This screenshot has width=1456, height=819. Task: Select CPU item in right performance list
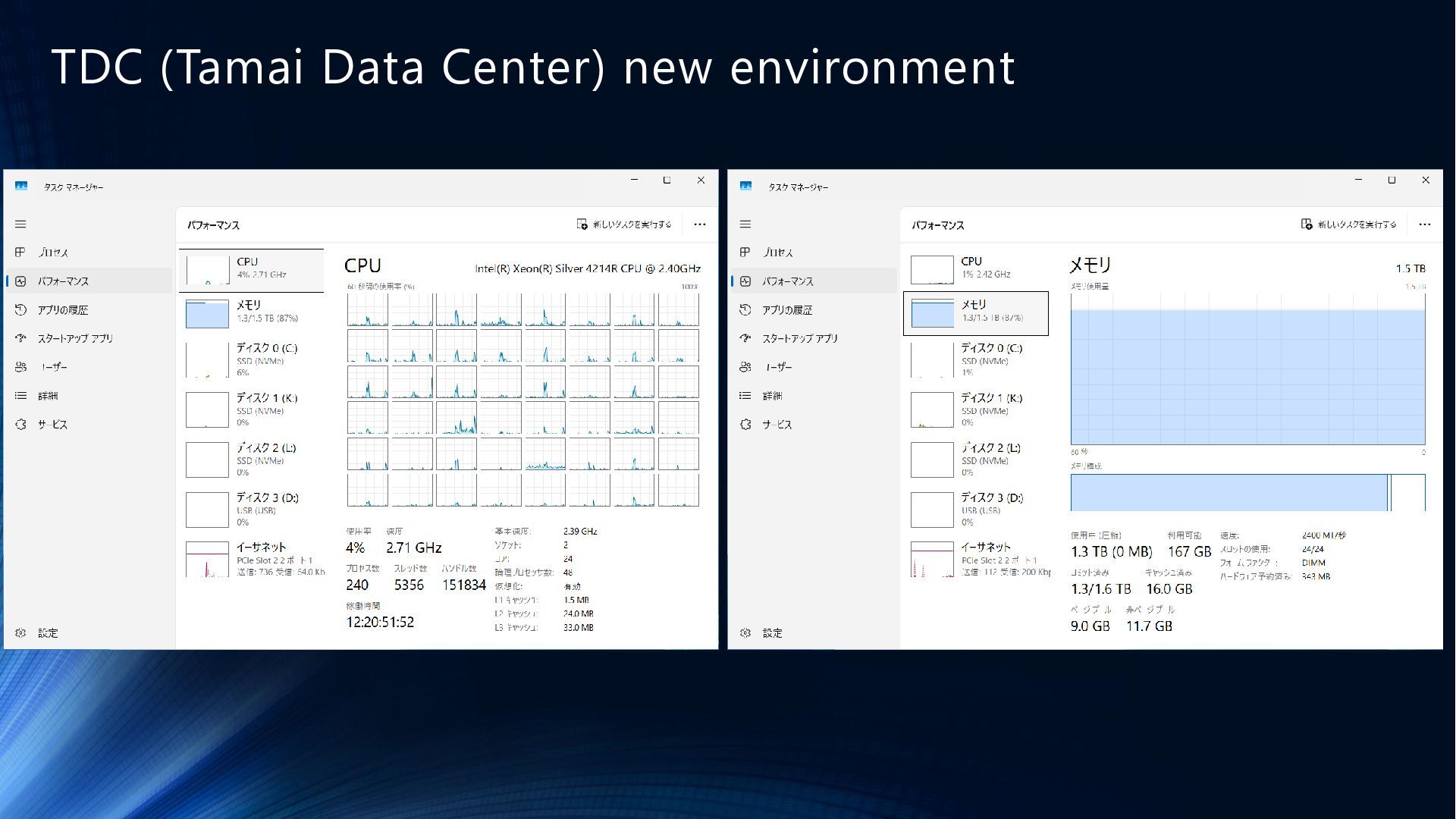click(x=978, y=268)
